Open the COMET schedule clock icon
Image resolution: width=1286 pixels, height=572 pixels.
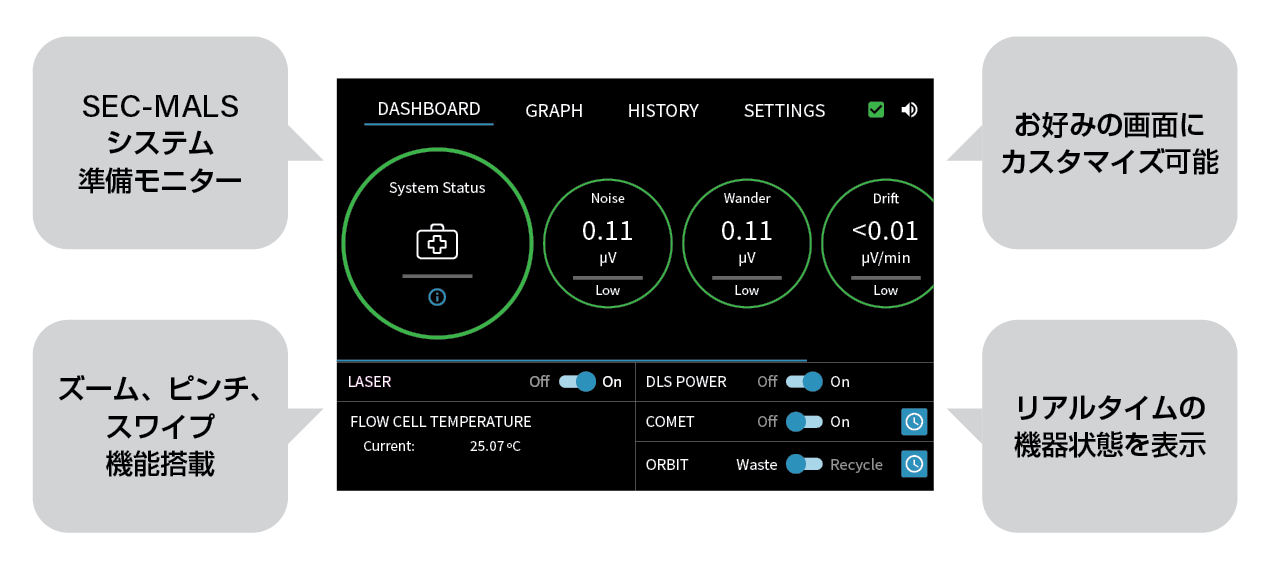[x=914, y=422]
